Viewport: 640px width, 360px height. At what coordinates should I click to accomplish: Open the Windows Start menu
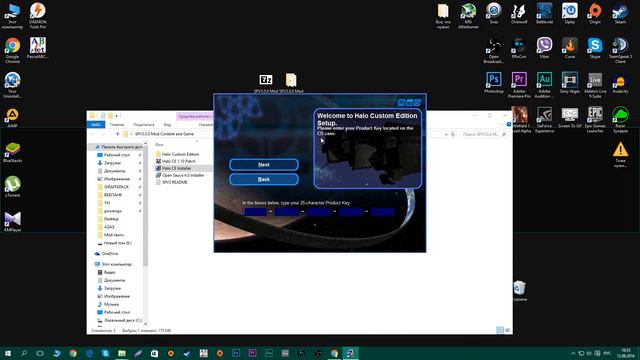[x=8, y=353]
